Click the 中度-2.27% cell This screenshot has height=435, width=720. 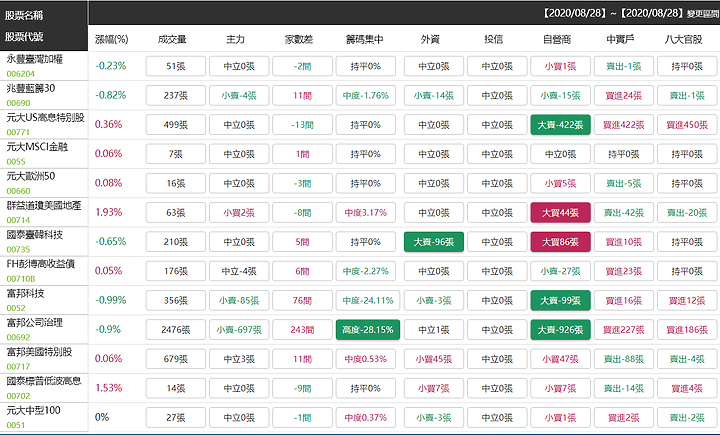point(366,271)
